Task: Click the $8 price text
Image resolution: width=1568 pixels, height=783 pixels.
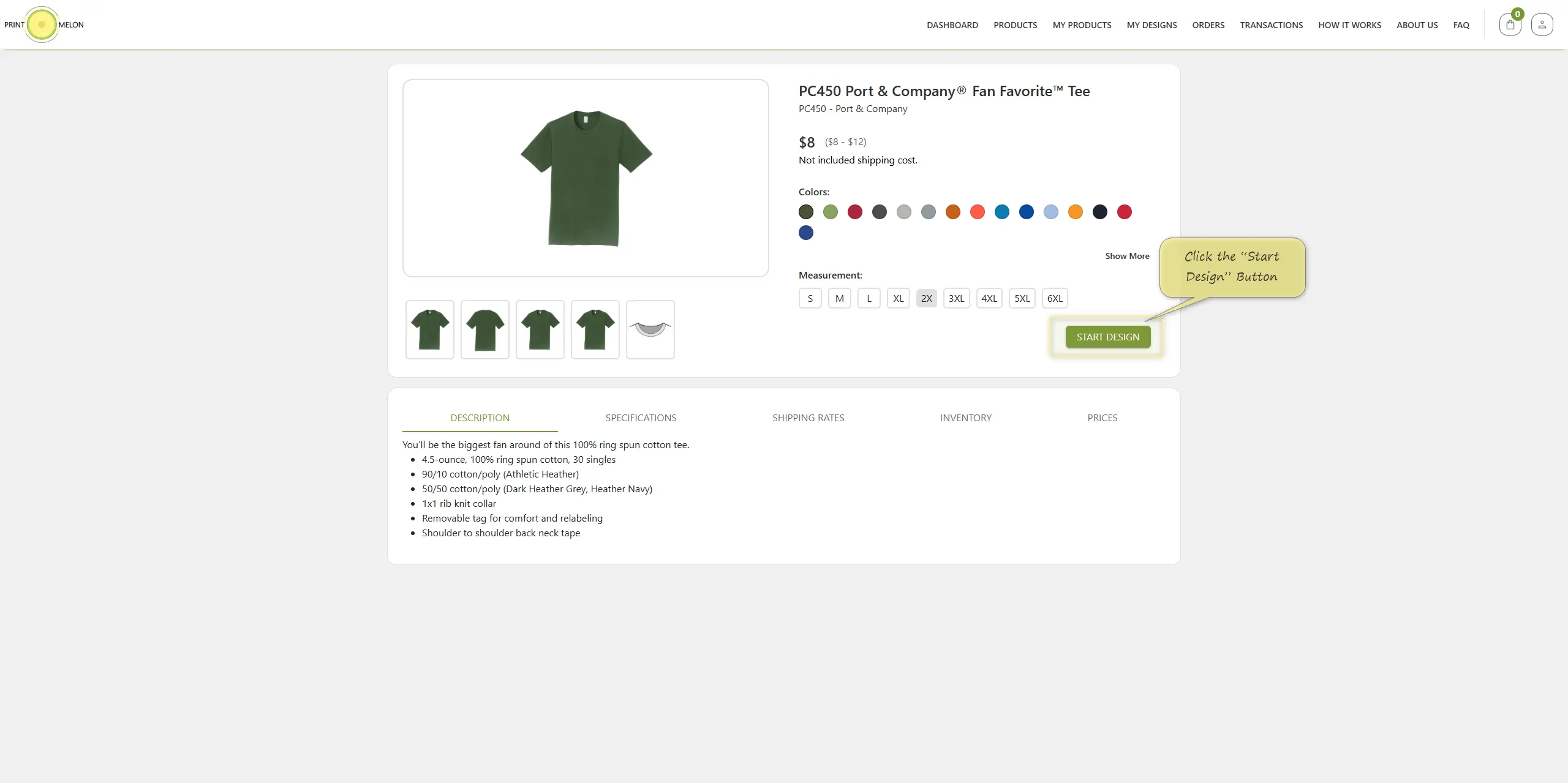Action: [807, 142]
